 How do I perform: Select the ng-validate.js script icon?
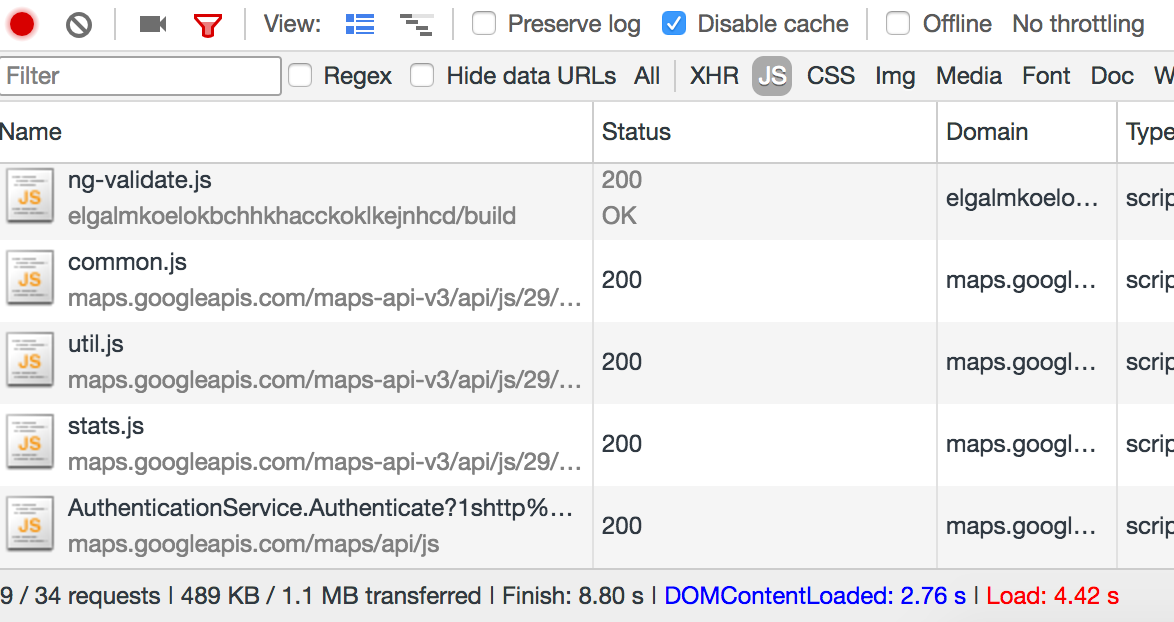click(30, 197)
